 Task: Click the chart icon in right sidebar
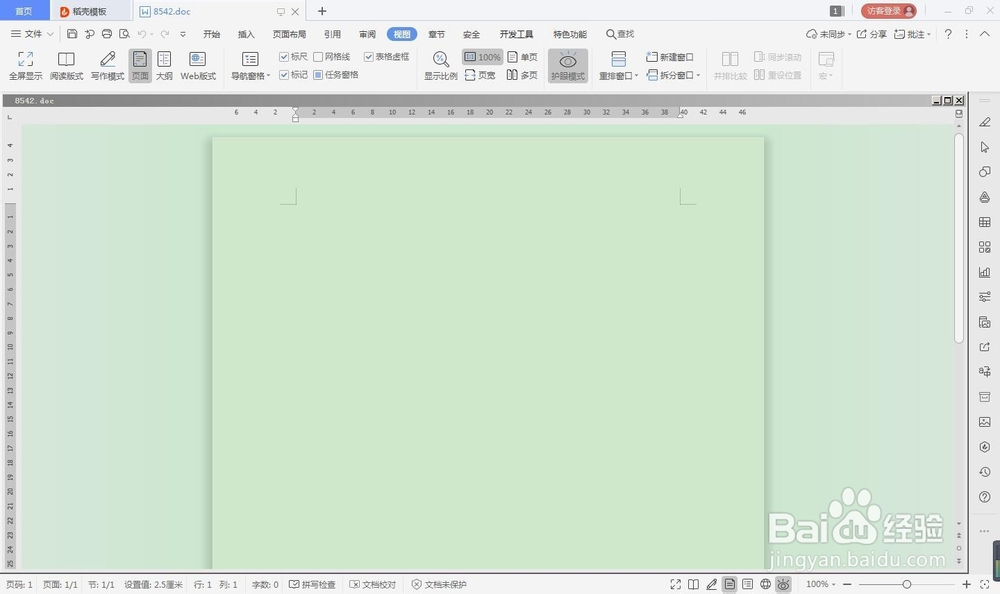click(985, 272)
